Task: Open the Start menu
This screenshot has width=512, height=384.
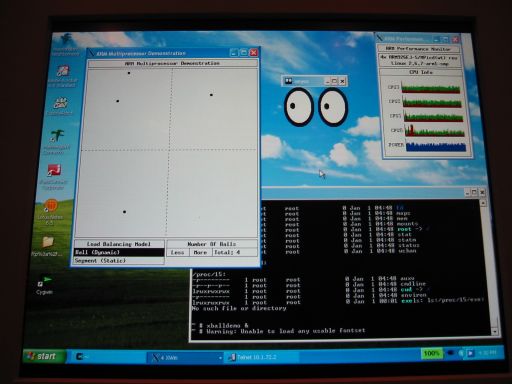Action: pos(43,356)
